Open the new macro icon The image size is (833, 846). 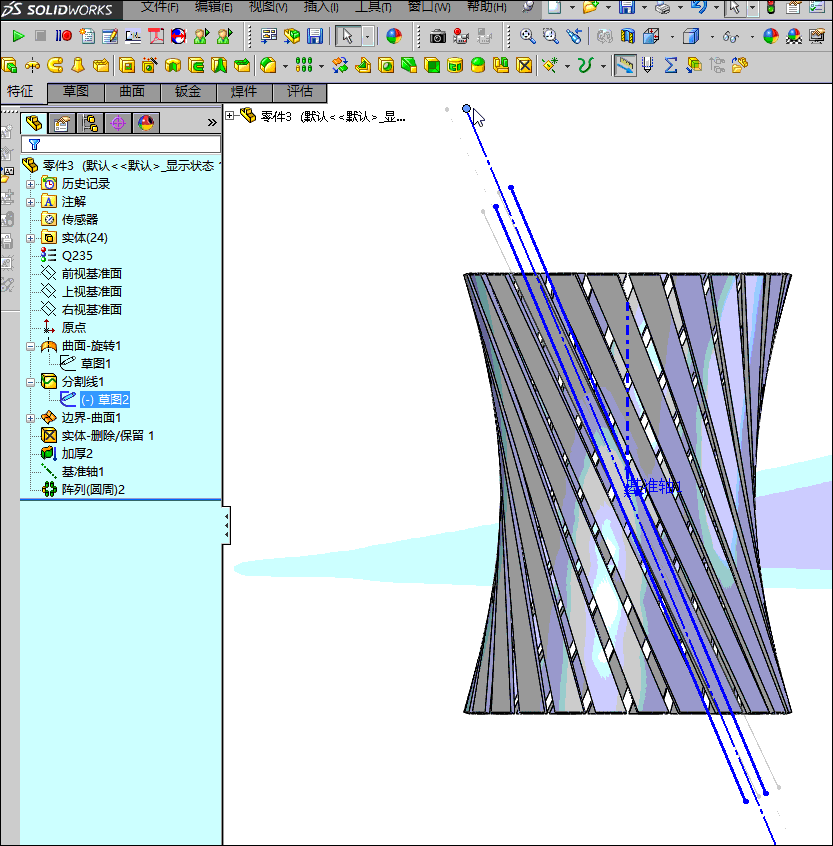pyautogui.click(x=87, y=36)
